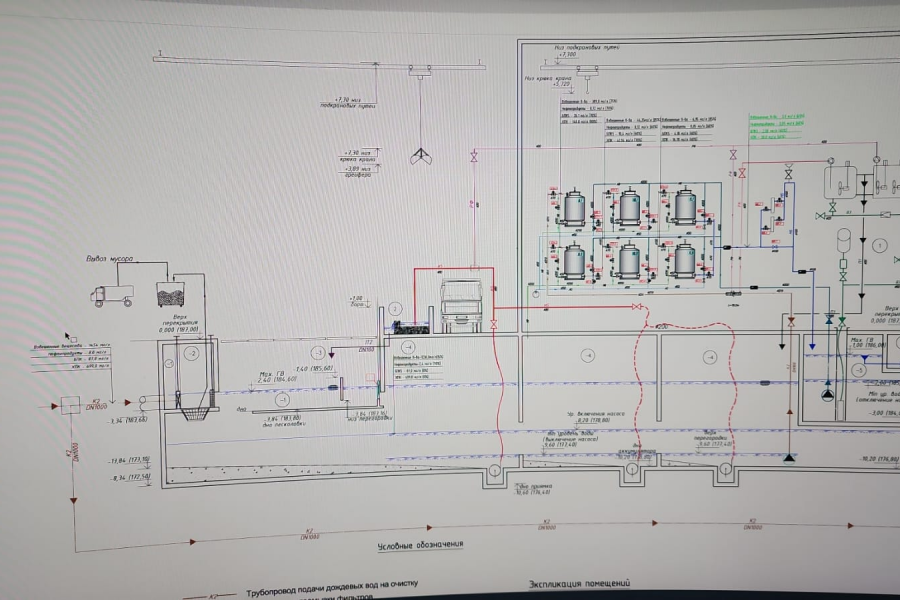Click the 'низ перегородки' label
This screenshot has width=900, height=600.
[x=371, y=419]
